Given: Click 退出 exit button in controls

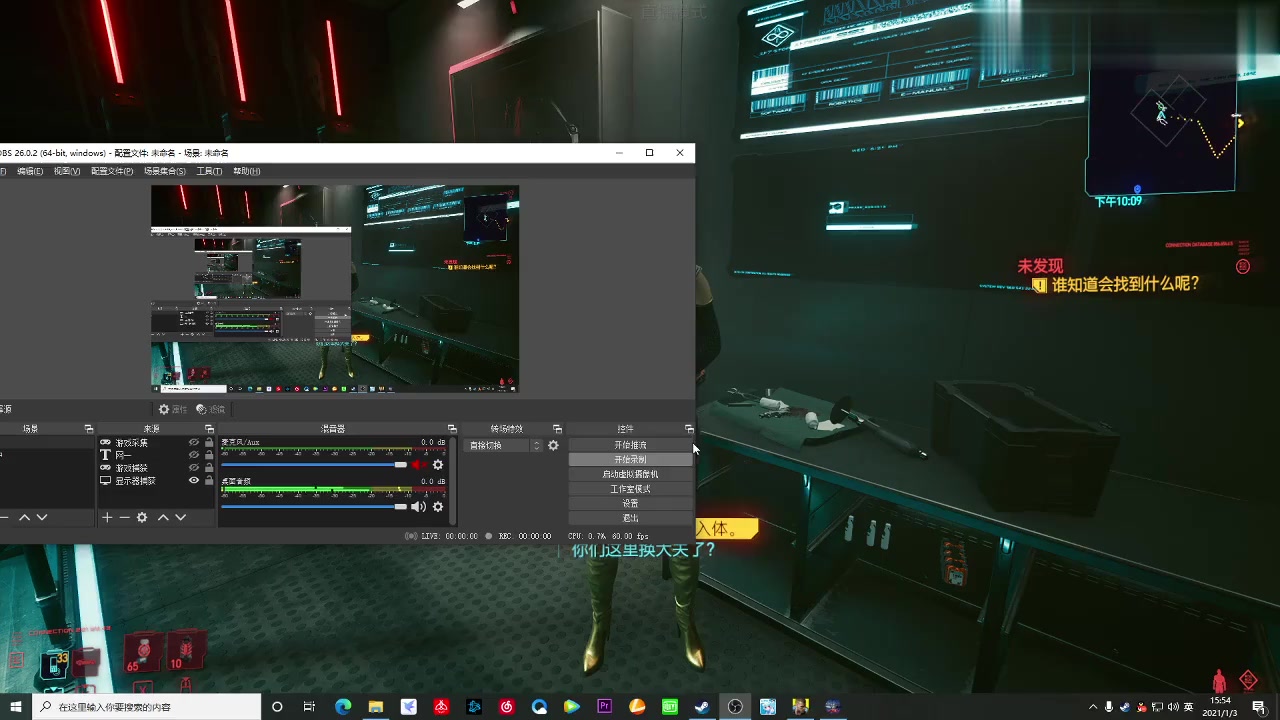Looking at the screenshot, I should (x=630, y=518).
